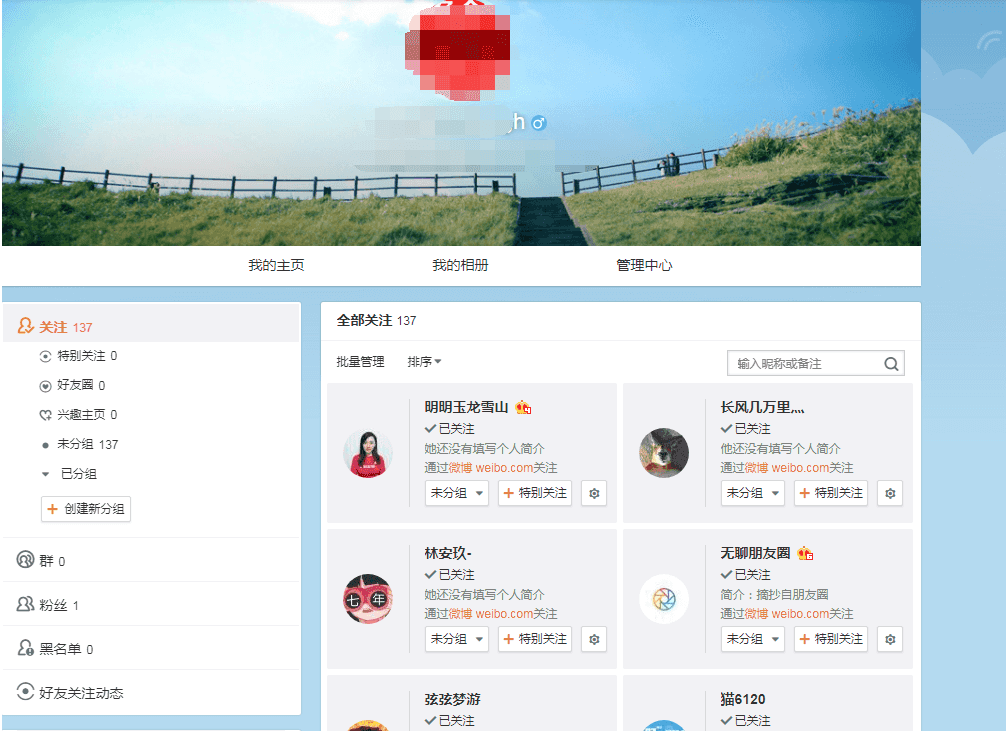The width and height of the screenshot is (1006, 731).
Task: Open 林安玖- profile name link
Action: click(x=448, y=553)
